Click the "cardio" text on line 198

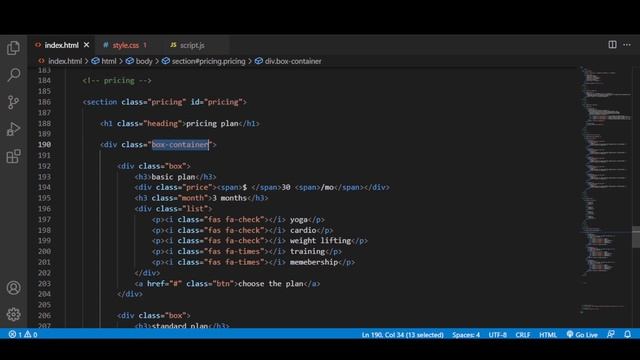tap(303, 230)
